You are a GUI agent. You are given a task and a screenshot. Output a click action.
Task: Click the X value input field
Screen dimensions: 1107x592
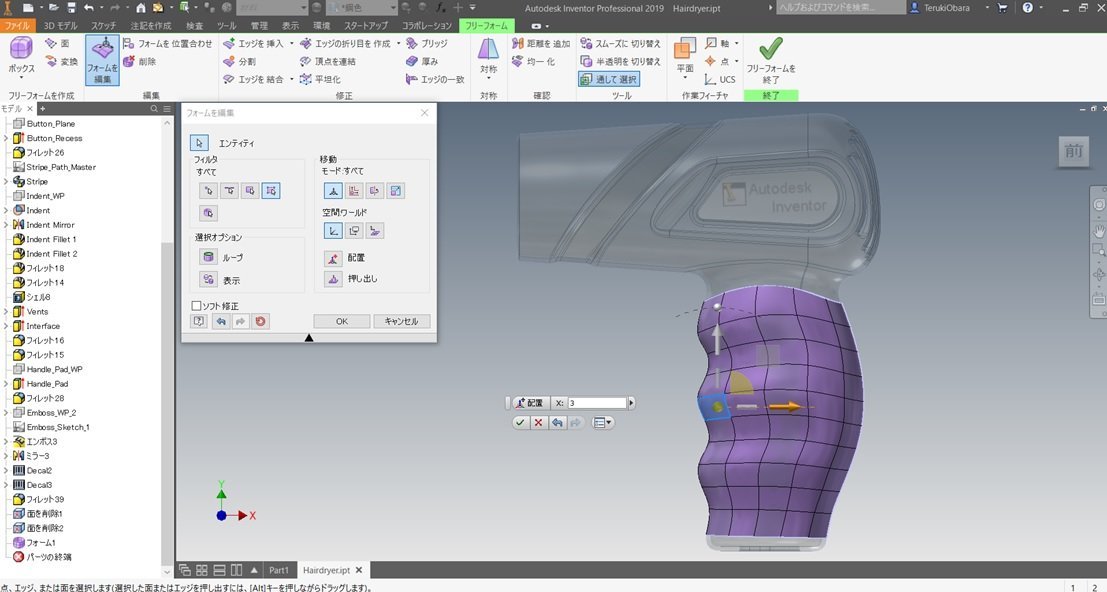pos(597,403)
